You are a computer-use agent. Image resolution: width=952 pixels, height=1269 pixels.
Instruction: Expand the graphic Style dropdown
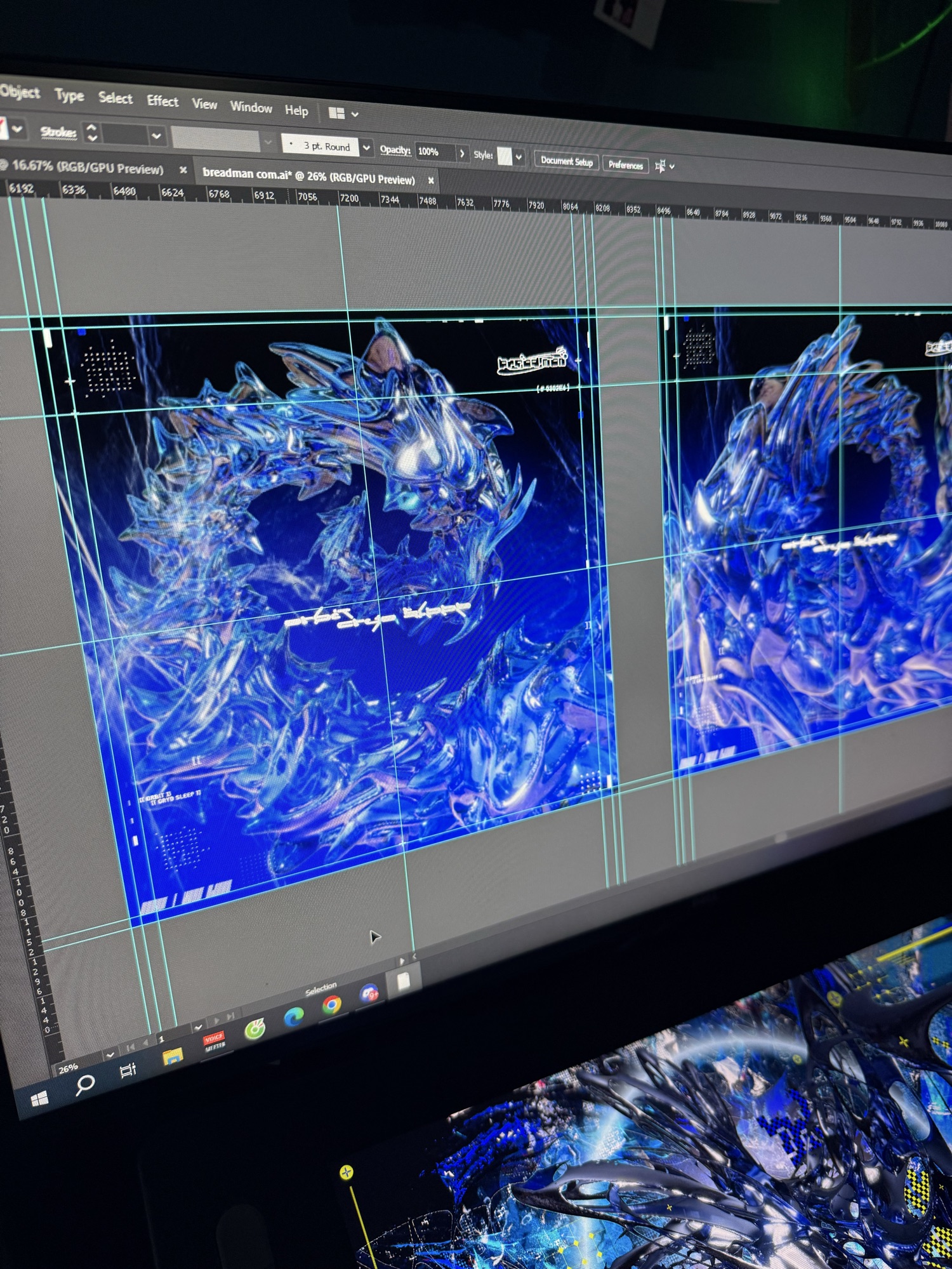[x=519, y=157]
